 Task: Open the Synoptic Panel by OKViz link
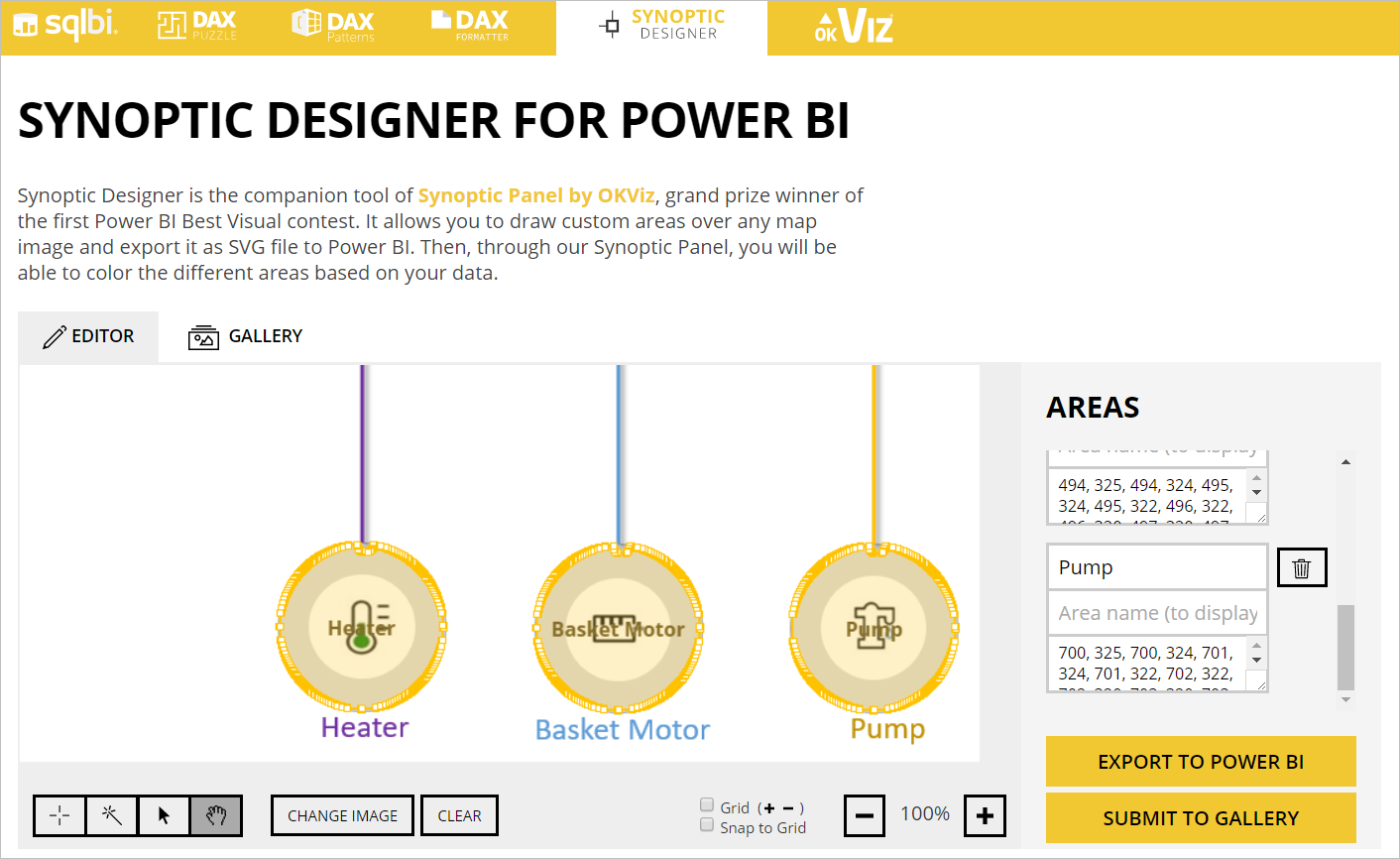536,194
